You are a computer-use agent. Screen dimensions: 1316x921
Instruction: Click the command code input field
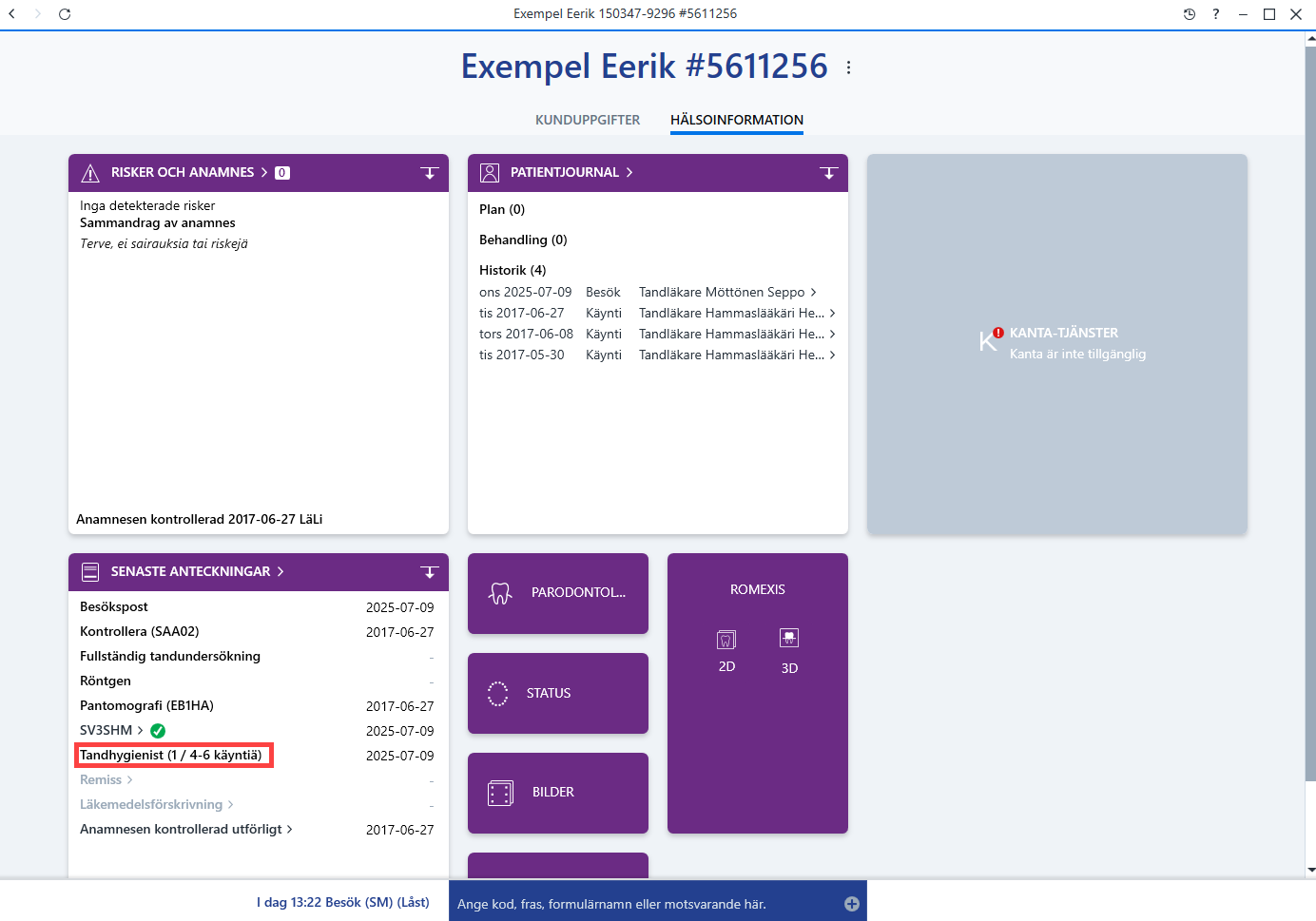[648, 904]
